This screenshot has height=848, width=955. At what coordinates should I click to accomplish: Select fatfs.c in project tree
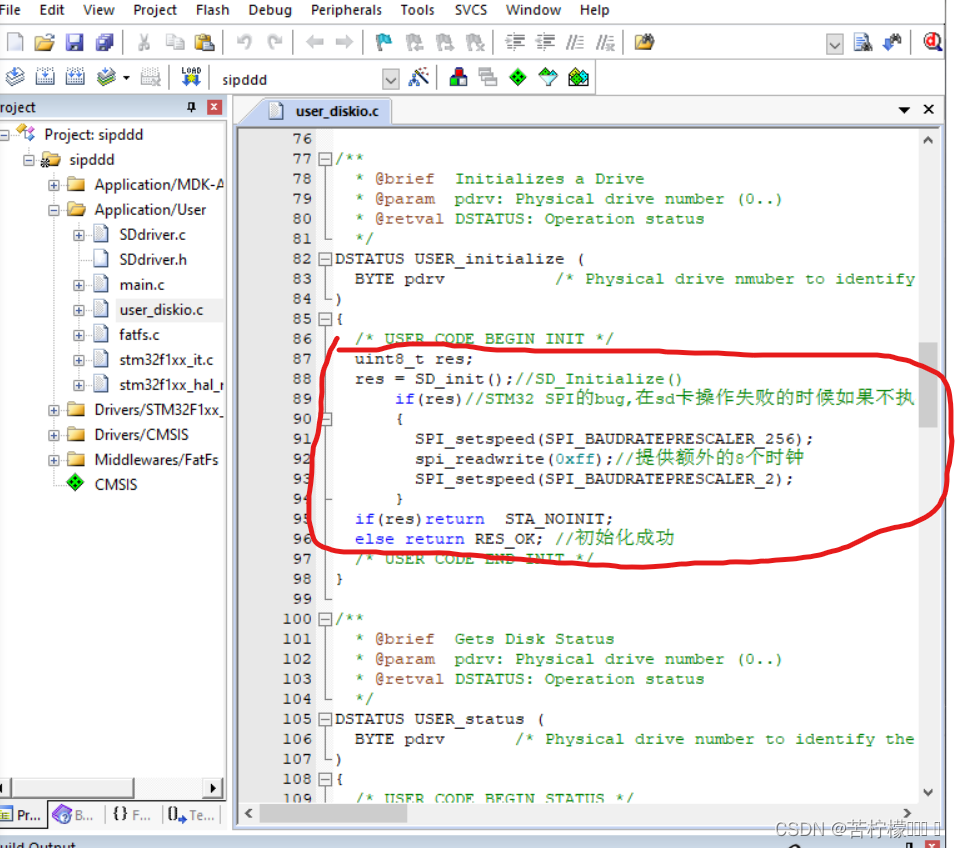click(139, 335)
